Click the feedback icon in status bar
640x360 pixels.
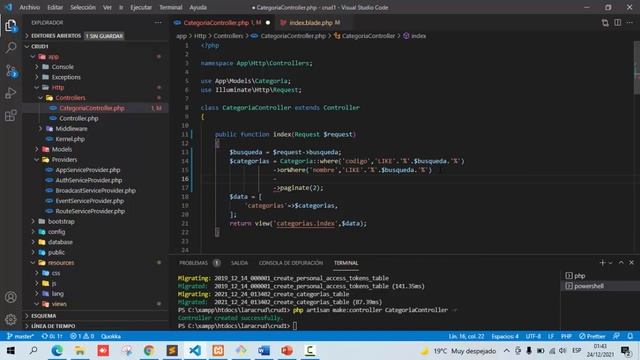(x=616, y=336)
